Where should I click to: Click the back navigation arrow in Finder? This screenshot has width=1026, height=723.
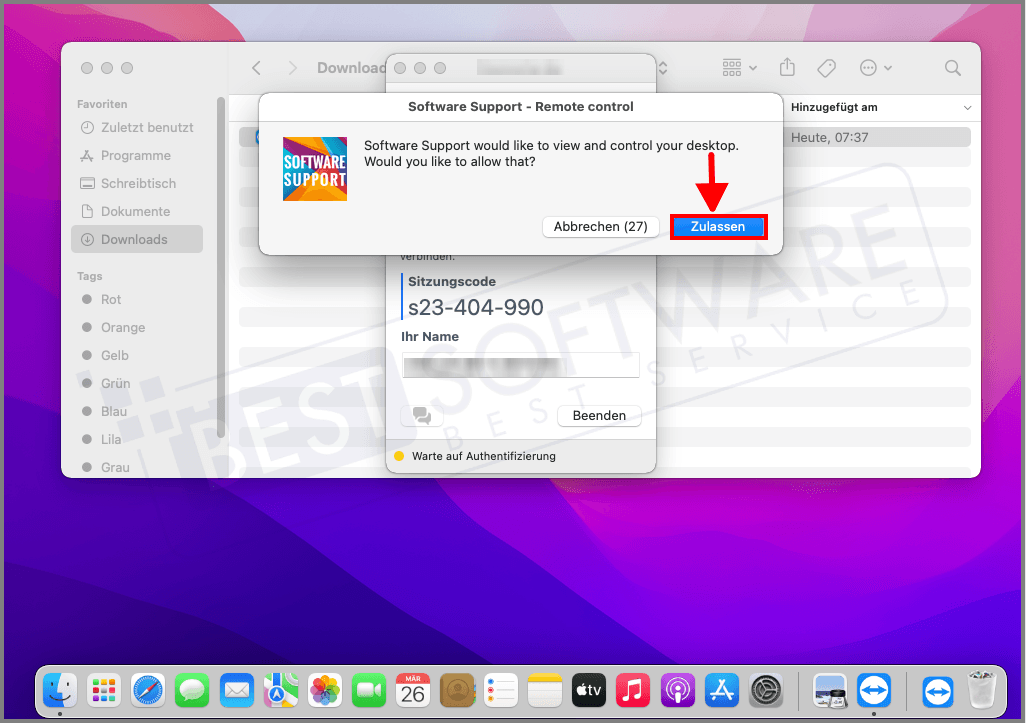(256, 67)
